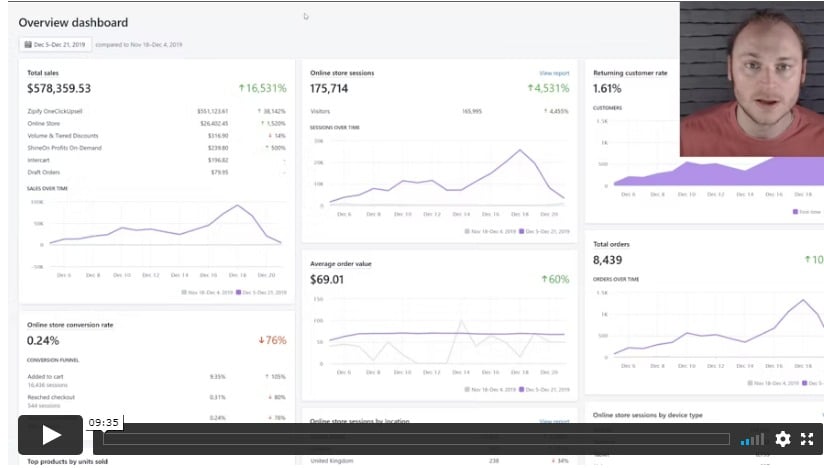Screen dimensions: 824x468
Task: Adjust volume using the volume bars
Action: pos(752,439)
